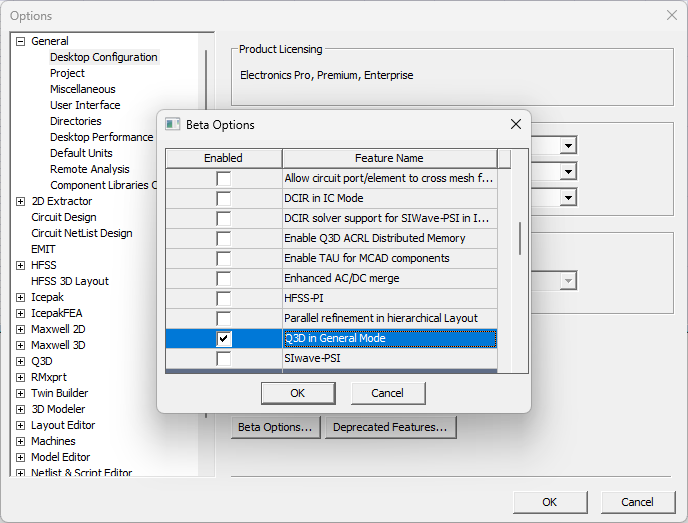Expand the Q3D tree node
Image resolution: width=688 pixels, height=523 pixels.
(x=20, y=362)
